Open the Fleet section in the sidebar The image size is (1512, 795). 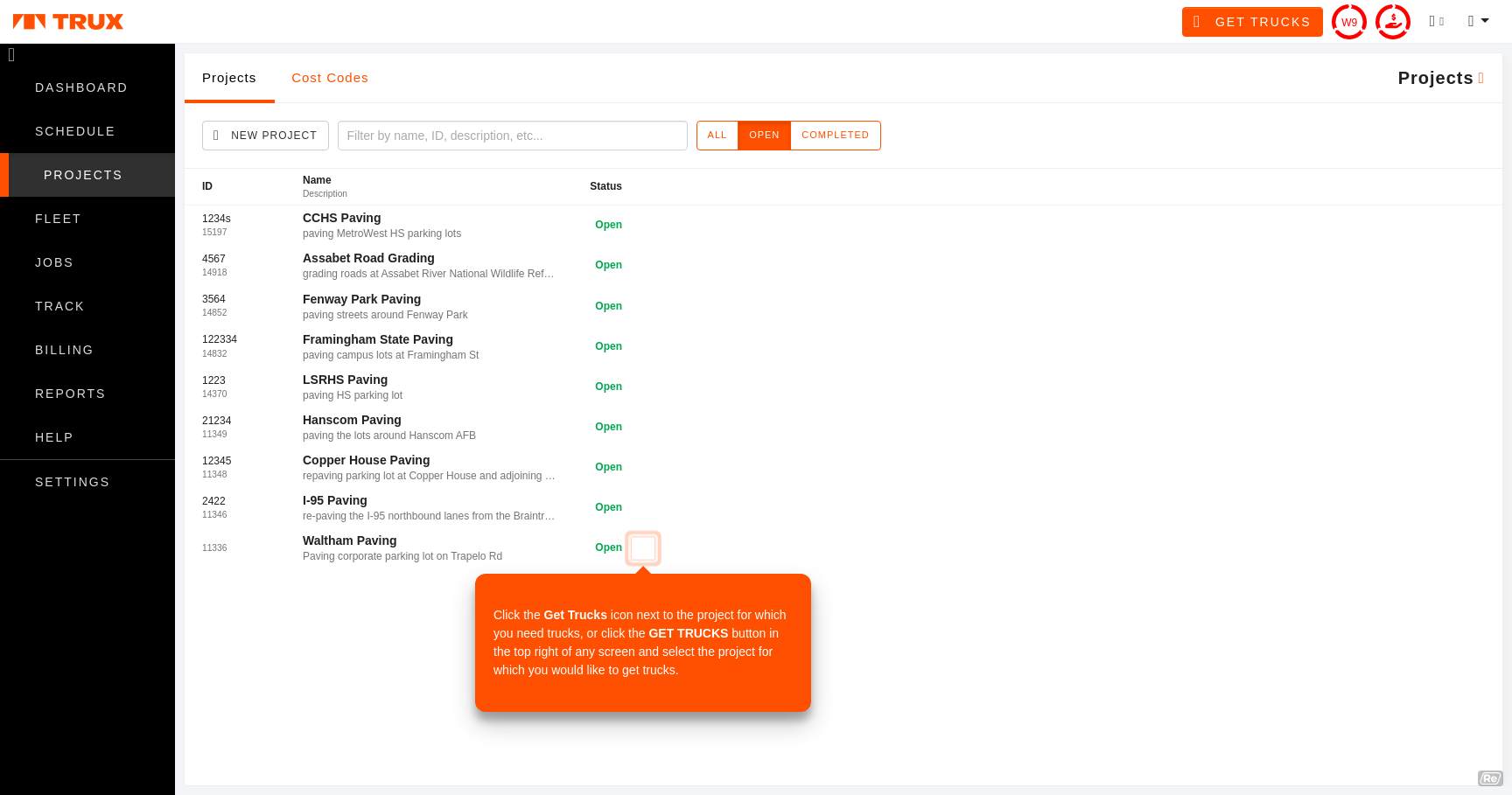(58, 219)
